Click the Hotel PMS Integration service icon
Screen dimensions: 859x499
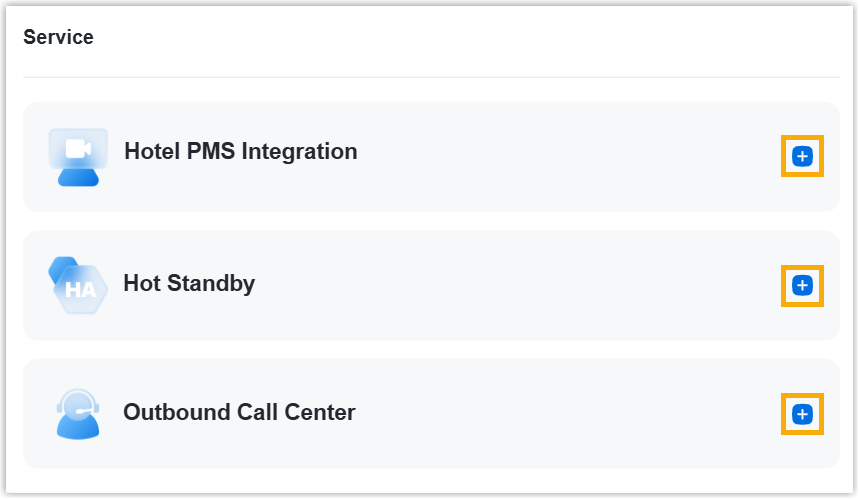pyautogui.click(x=78, y=157)
